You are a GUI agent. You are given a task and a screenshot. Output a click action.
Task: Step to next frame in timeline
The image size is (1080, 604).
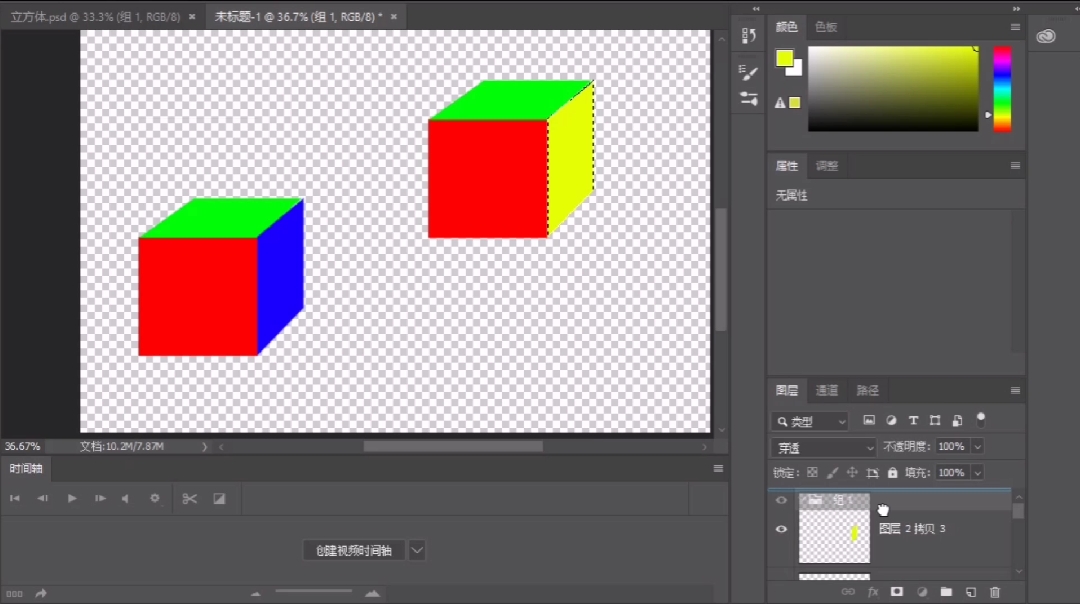point(100,498)
